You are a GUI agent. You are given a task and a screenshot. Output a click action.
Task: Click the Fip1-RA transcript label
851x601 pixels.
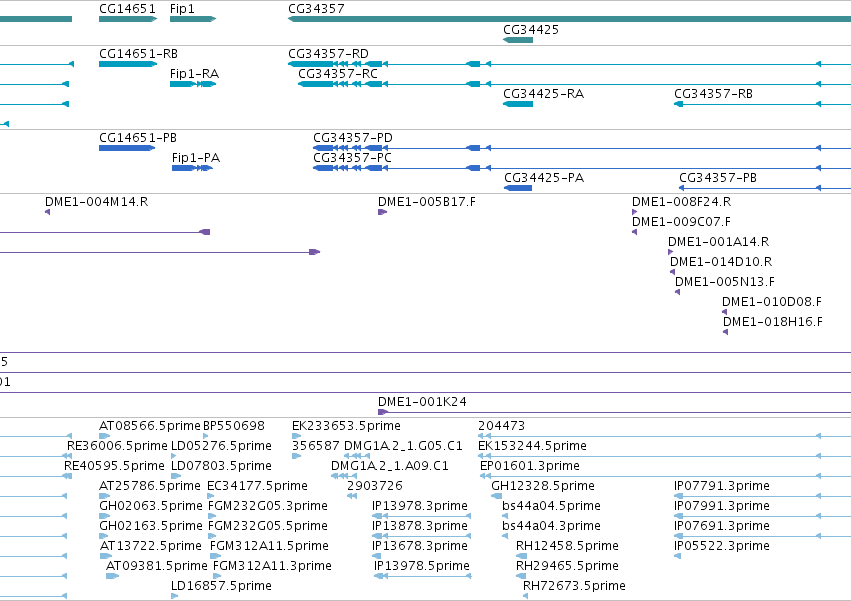click(x=194, y=74)
